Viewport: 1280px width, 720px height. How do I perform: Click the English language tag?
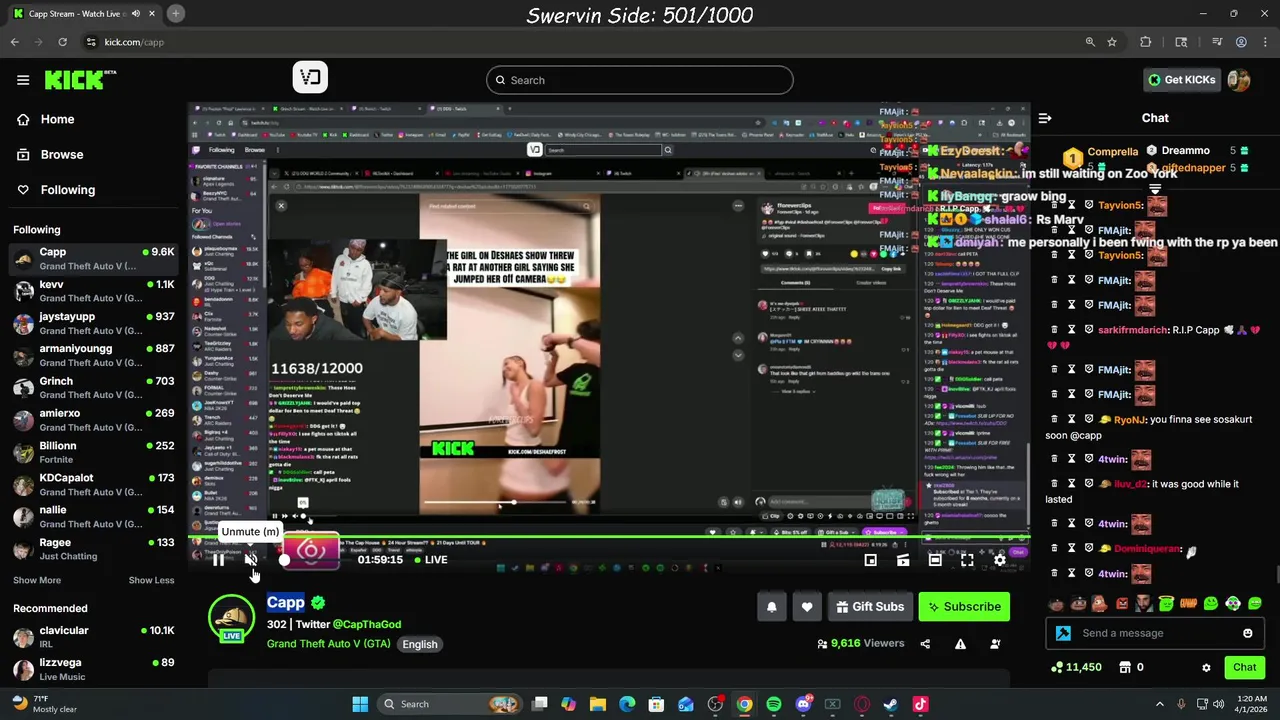pos(420,644)
